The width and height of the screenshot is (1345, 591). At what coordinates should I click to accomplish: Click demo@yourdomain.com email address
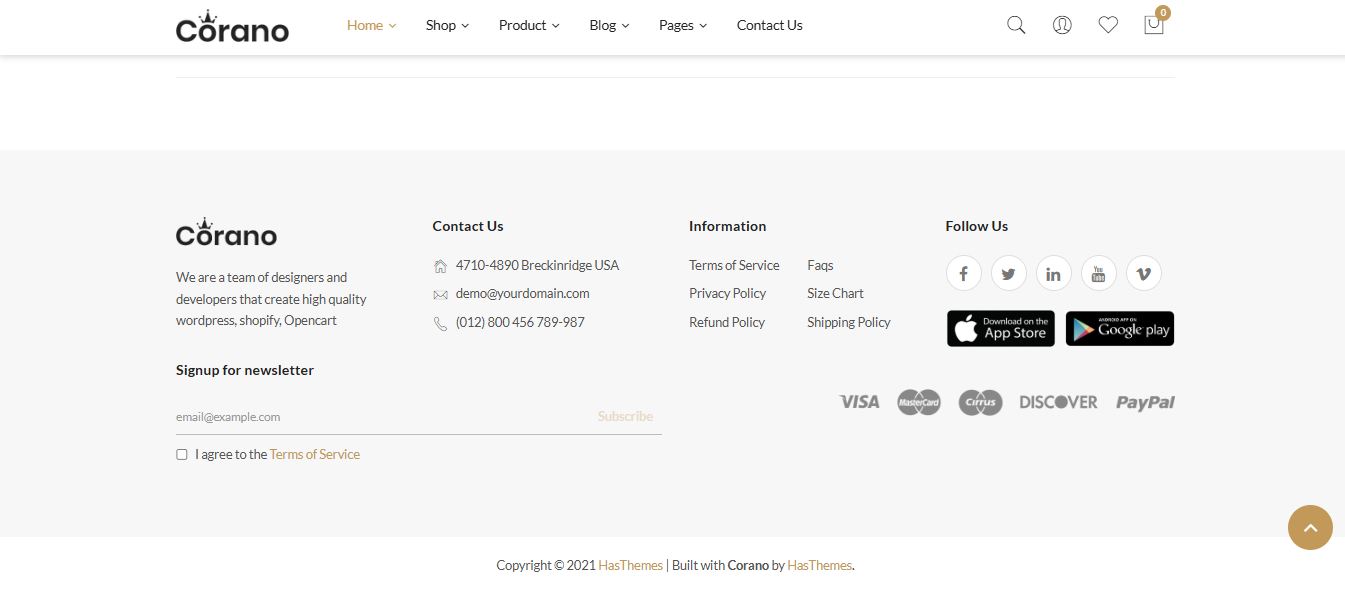point(522,293)
